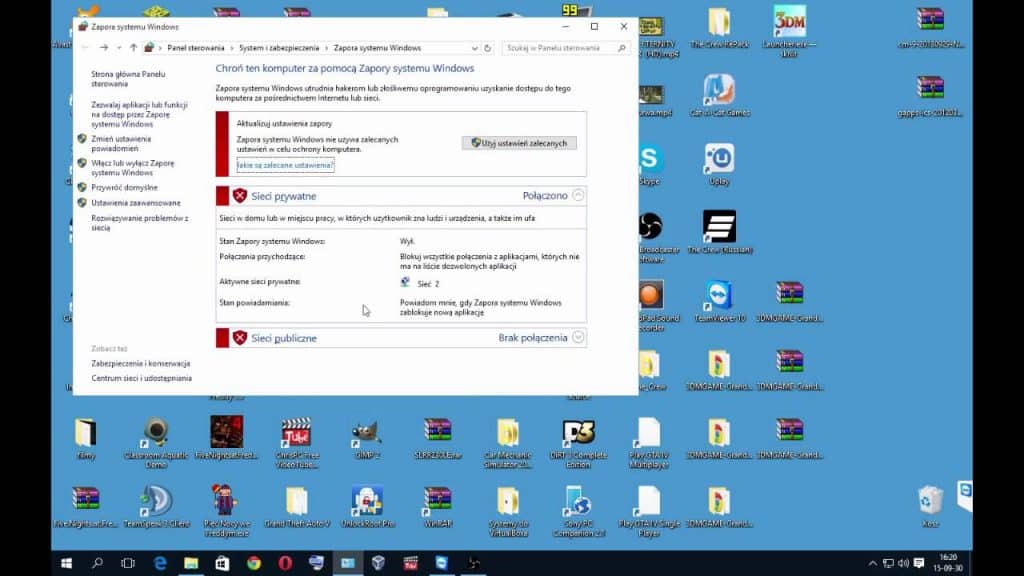Open 'Systemy do VirtualBoxa' desktop folder
The image size is (1024, 576).
[x=508, y=511]
